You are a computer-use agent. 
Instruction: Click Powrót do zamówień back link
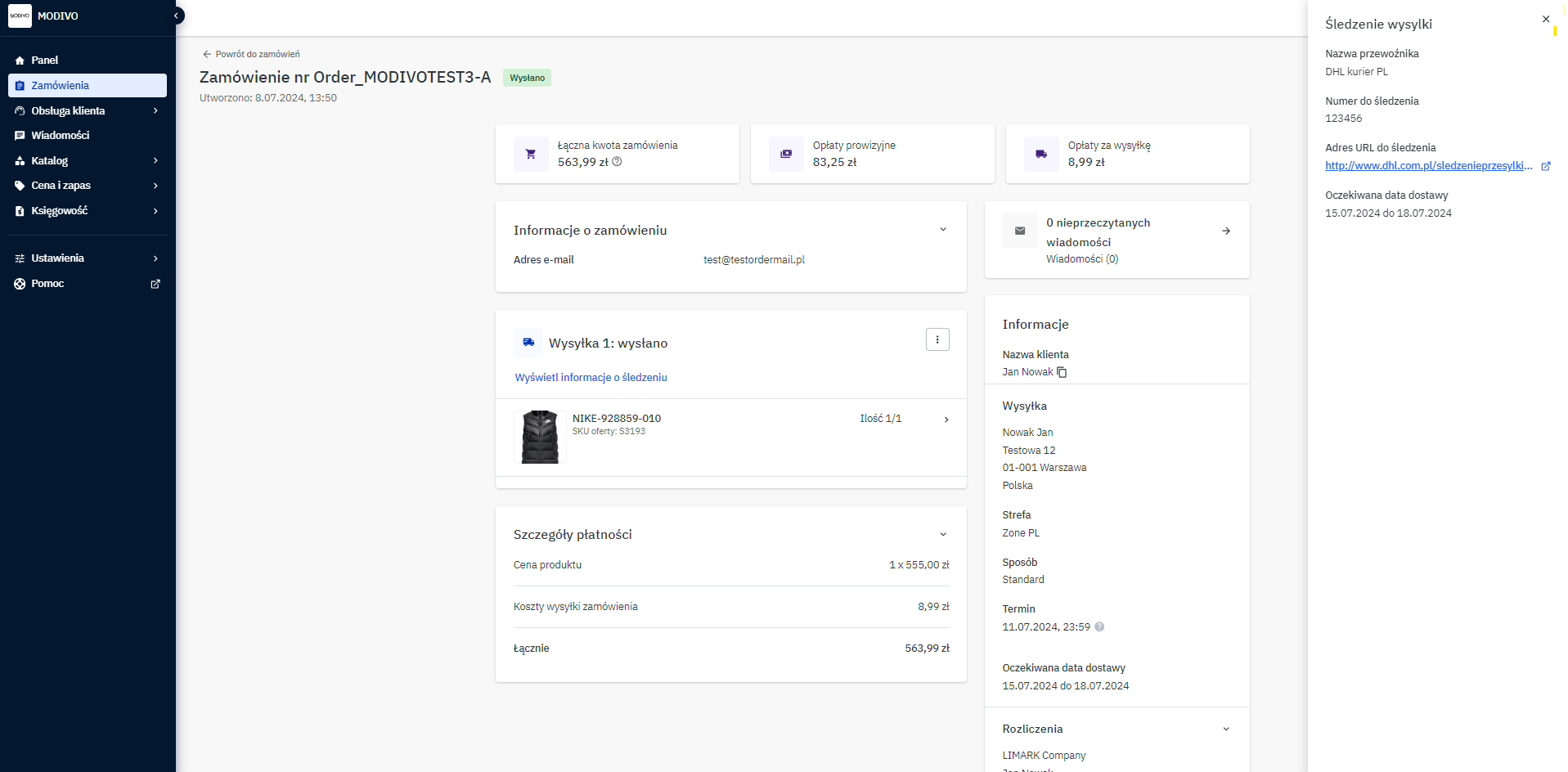(251, 54)
